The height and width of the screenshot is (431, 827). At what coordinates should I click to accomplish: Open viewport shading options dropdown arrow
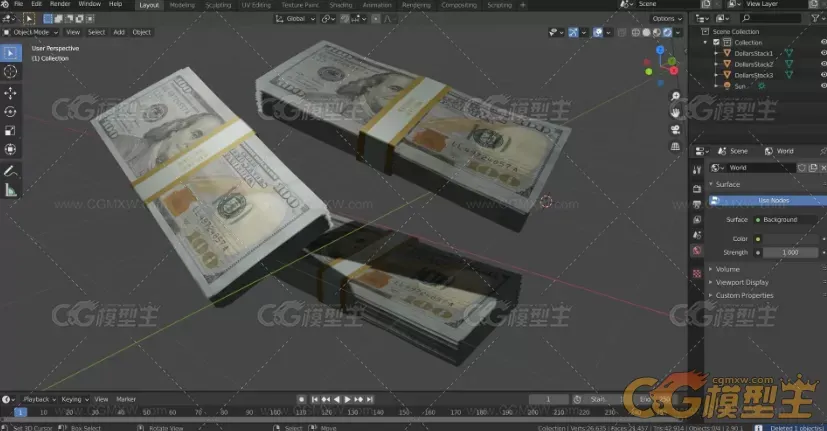[678, 33]
